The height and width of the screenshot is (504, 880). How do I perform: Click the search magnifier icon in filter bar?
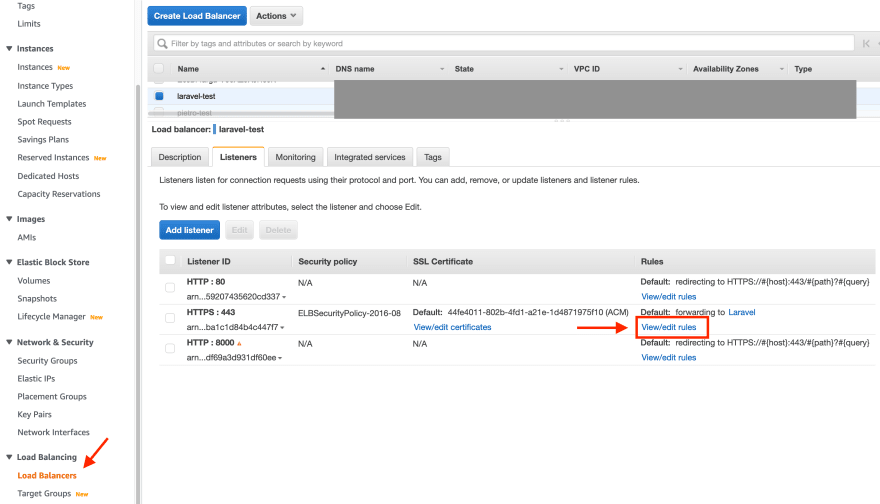162,43
